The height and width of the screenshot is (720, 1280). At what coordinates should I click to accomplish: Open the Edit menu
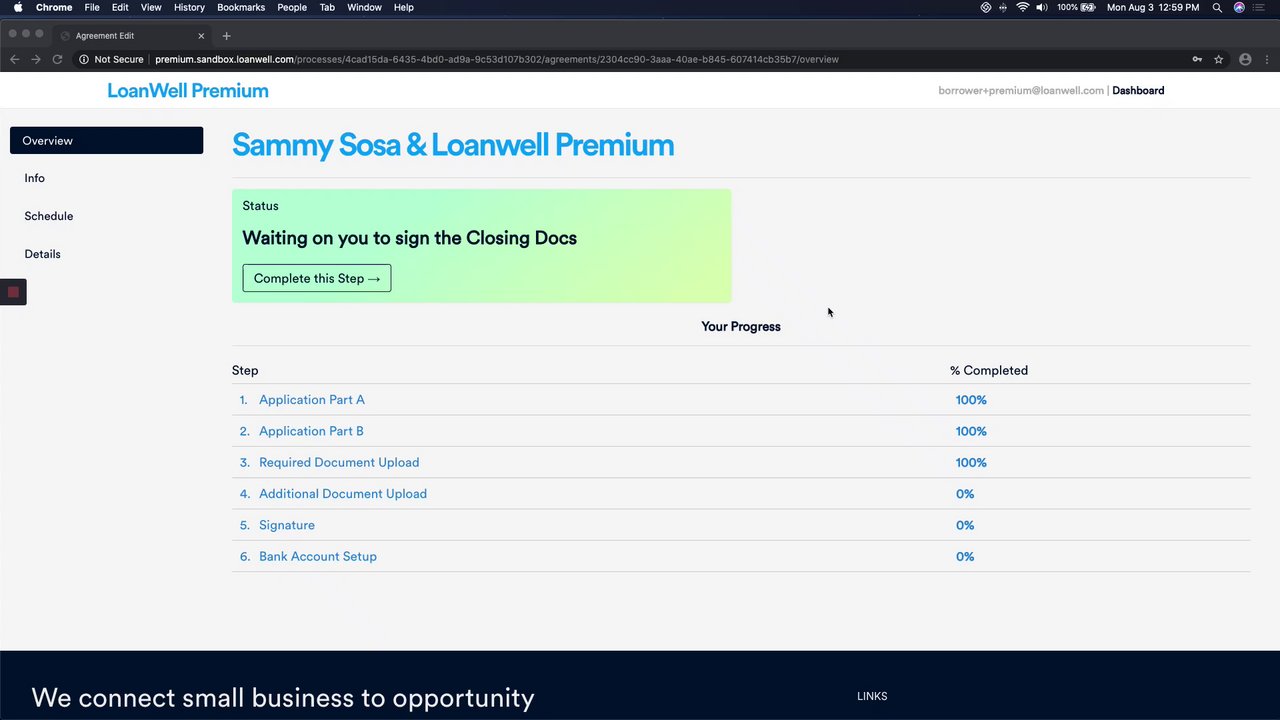click(120, 7)
